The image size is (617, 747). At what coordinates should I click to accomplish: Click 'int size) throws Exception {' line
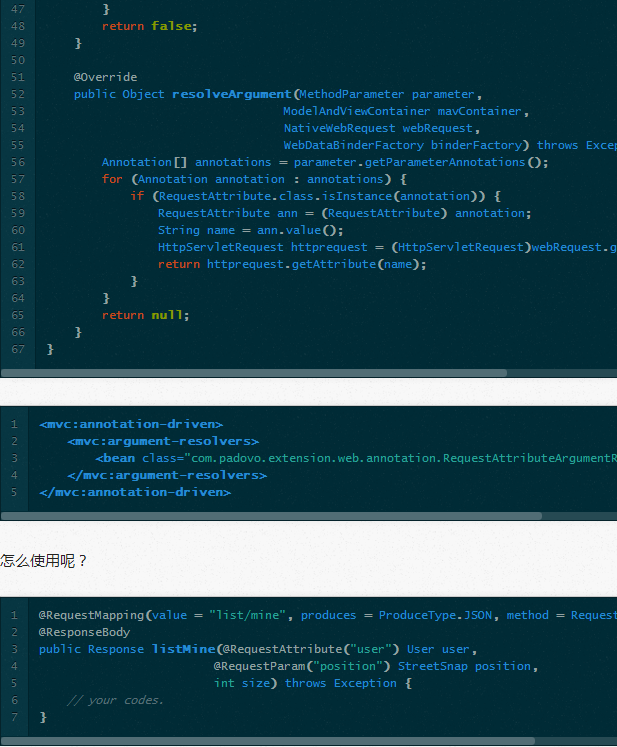pyautogui.click(x=313, y=683)
